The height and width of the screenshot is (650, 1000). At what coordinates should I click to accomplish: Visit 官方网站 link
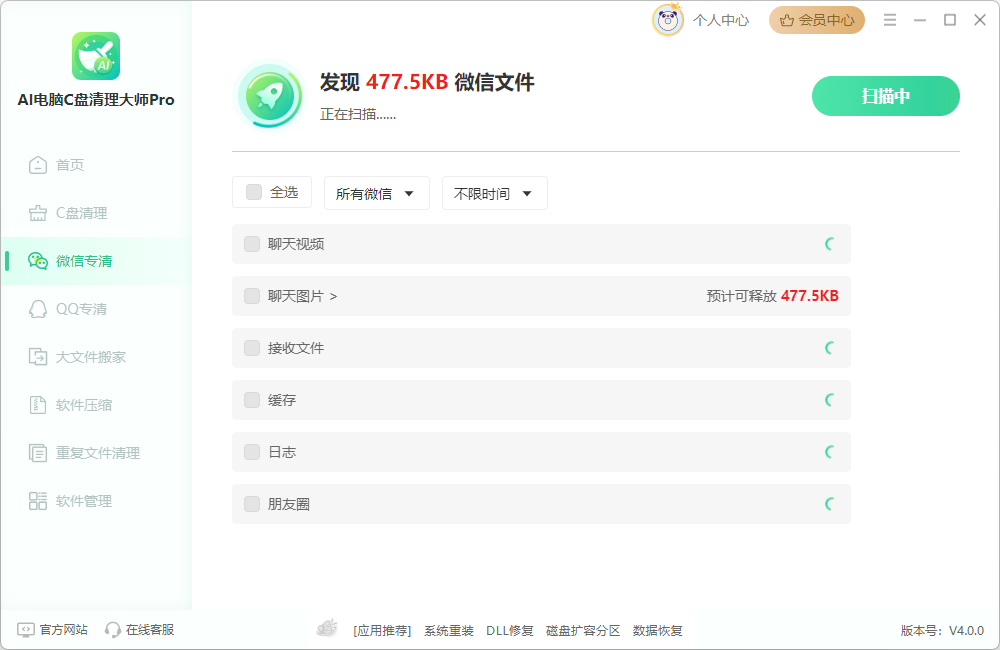pyautogui.click(x=64, y=630)
